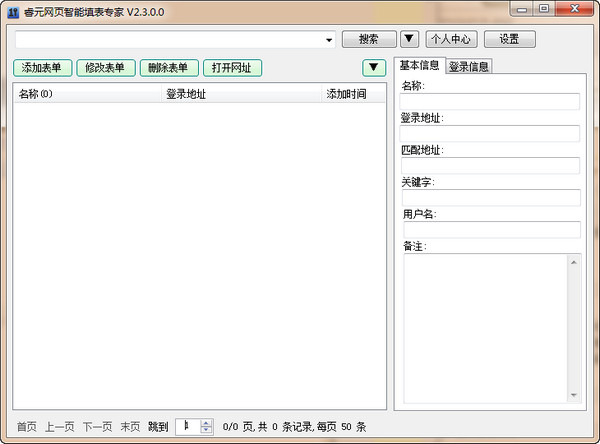Switch to the 登录信息 tab
Viewport: 600px width, 444px height.
pyautogui.click(x=468, y=66)
